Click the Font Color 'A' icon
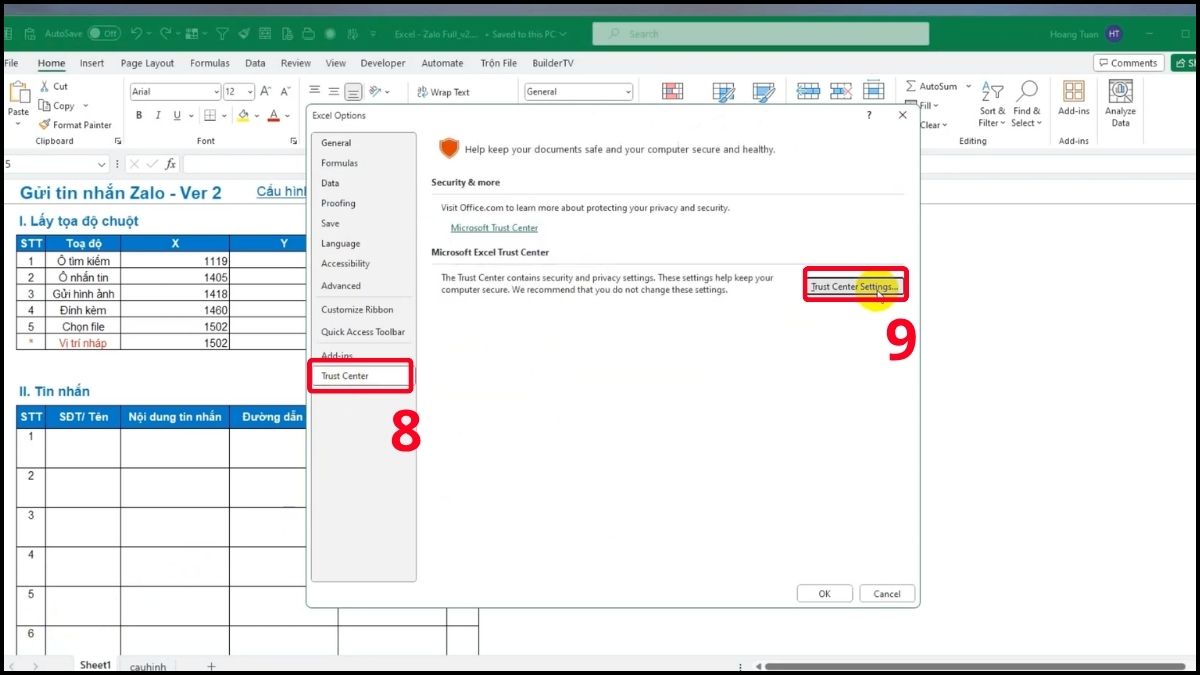This screenshot has height=675, width=1200. coord(273,116)
